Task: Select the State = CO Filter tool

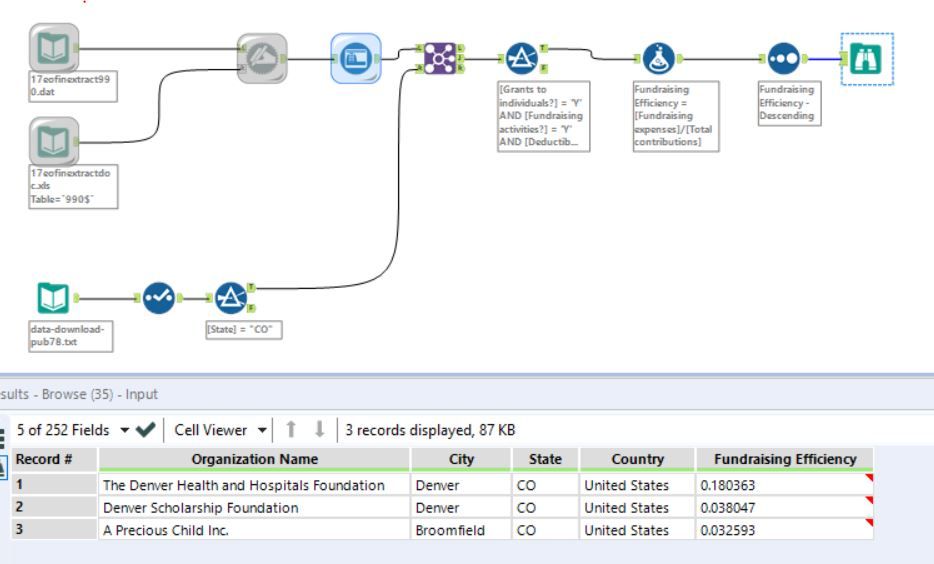Action: 231,298
